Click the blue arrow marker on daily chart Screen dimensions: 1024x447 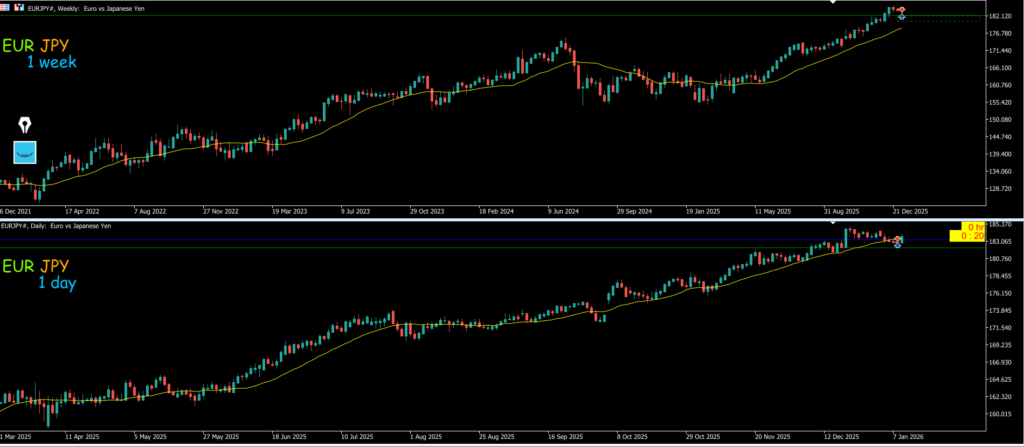pos(897,244)
